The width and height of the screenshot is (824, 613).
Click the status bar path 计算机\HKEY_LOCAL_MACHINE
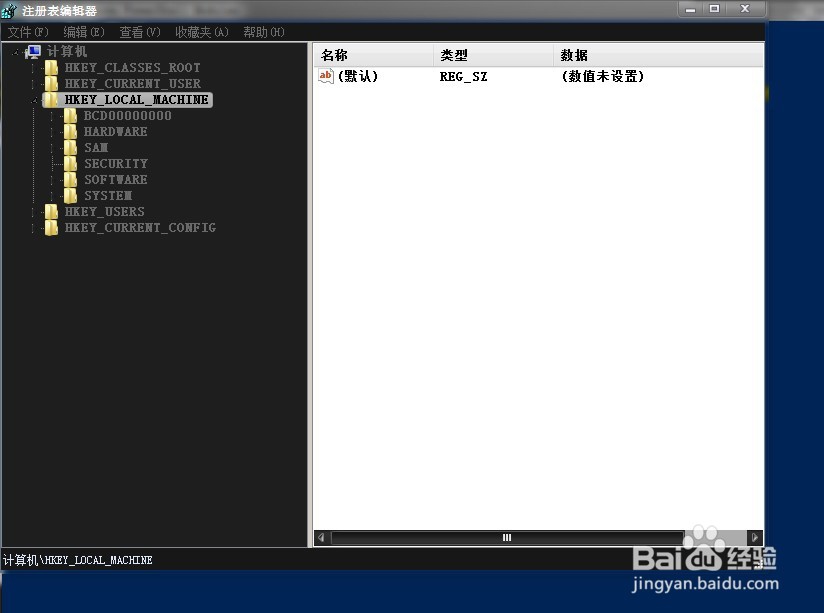(78, 560)
